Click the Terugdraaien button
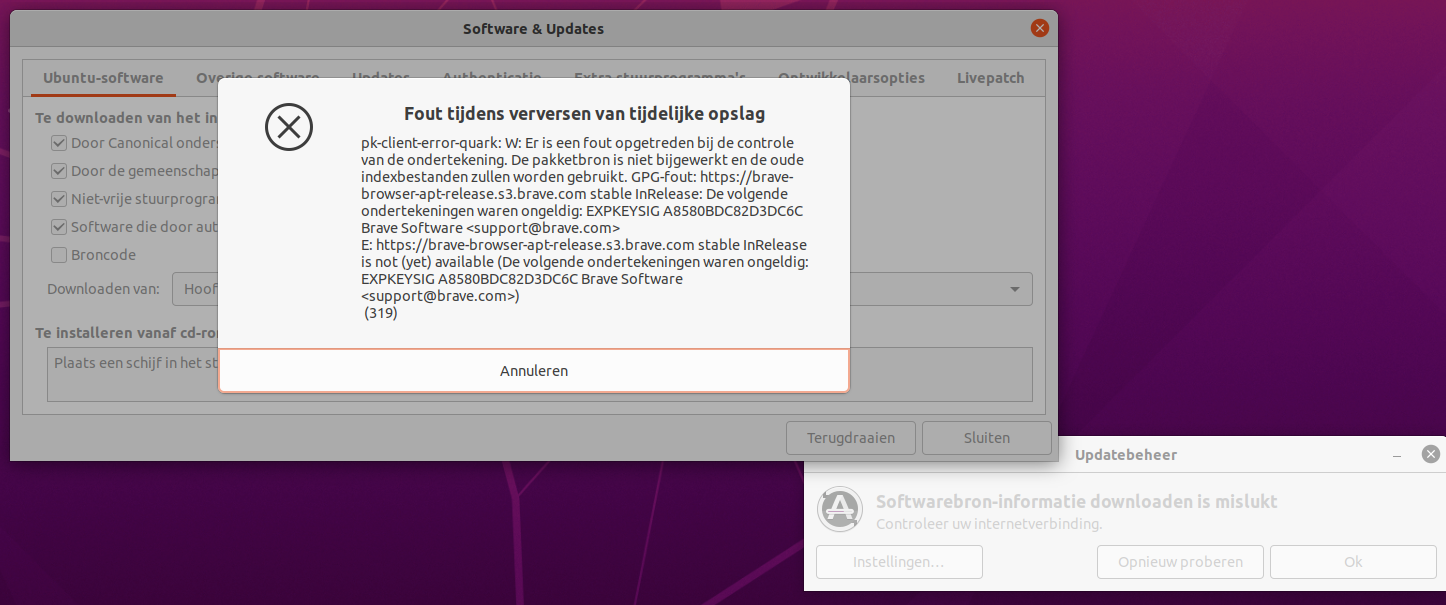Screen dimensions: 1446x605 850,438
